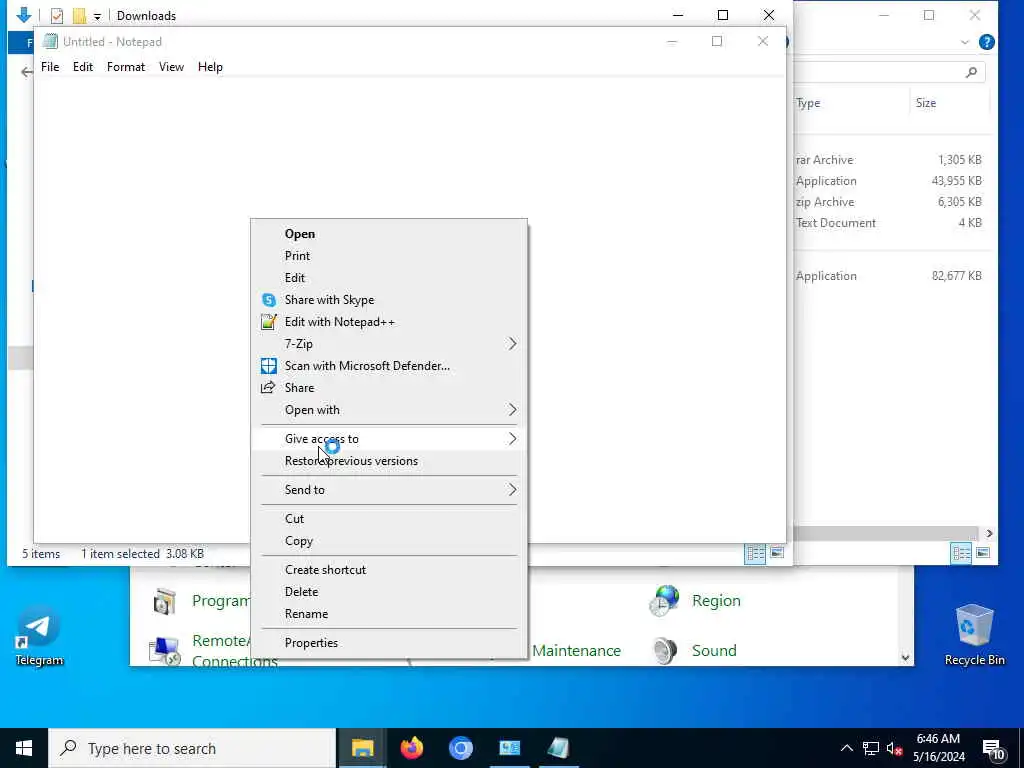
Task: Show hidden system tray icons chevron
Action: pyautogui.click(x=846, y=748)
